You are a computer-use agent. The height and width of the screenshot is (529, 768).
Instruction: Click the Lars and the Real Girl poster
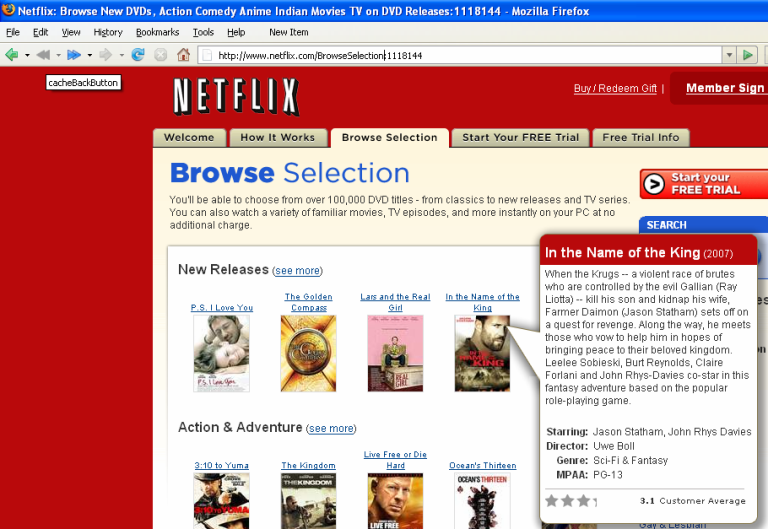click(x=395, y=353)
